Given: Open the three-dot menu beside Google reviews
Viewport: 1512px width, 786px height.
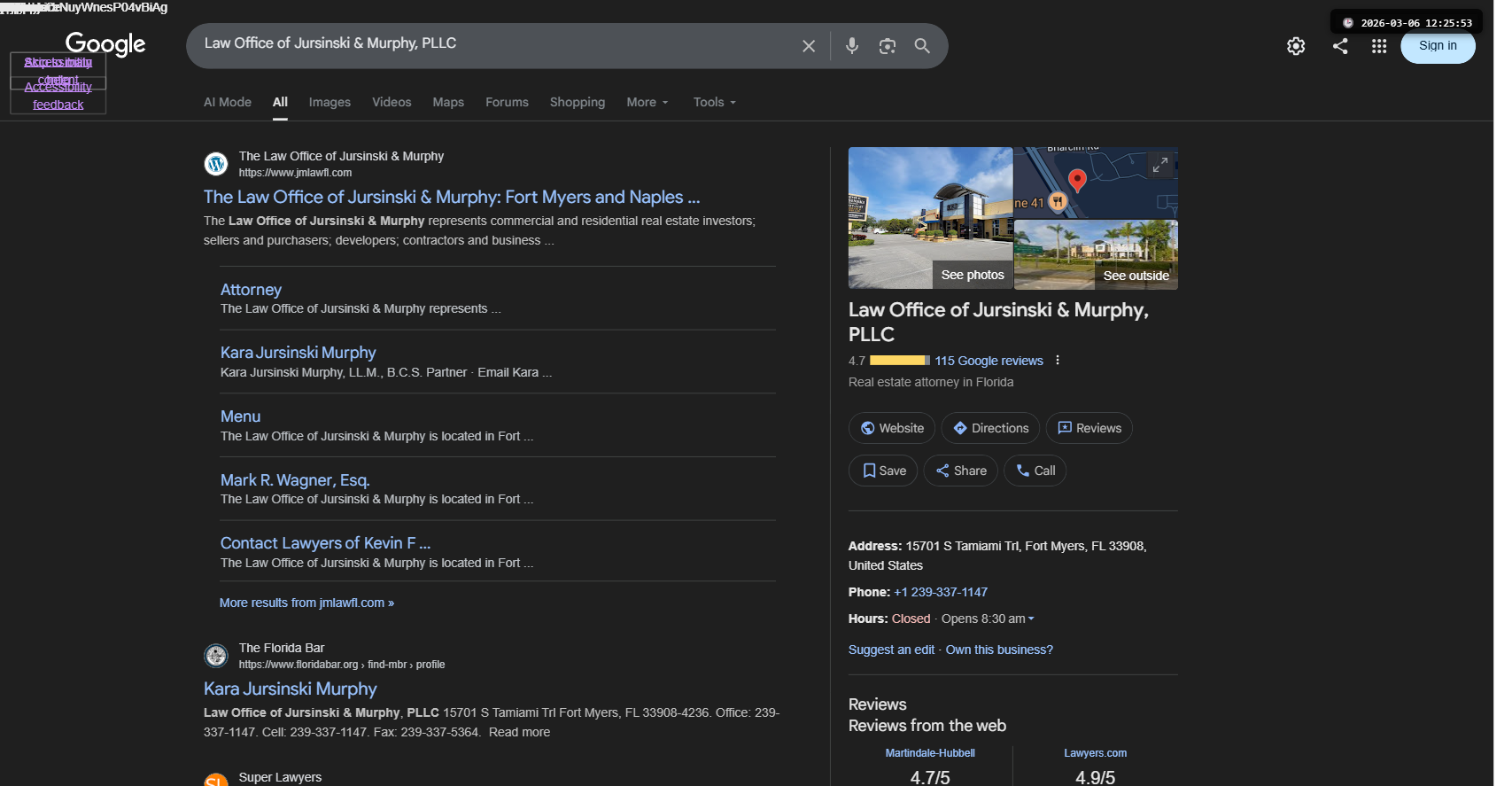Looking at the screenshot, I should click(1058, 360).
